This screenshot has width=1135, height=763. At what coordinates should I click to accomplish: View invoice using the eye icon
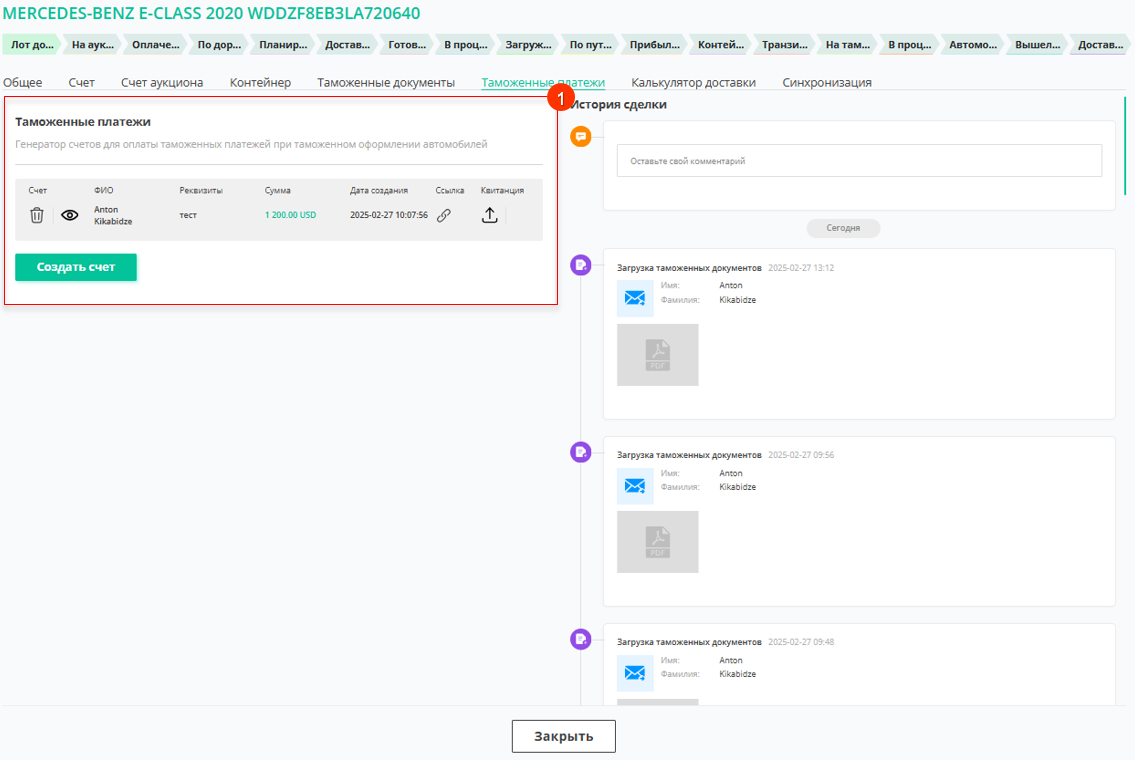click(x=69, y=215)
